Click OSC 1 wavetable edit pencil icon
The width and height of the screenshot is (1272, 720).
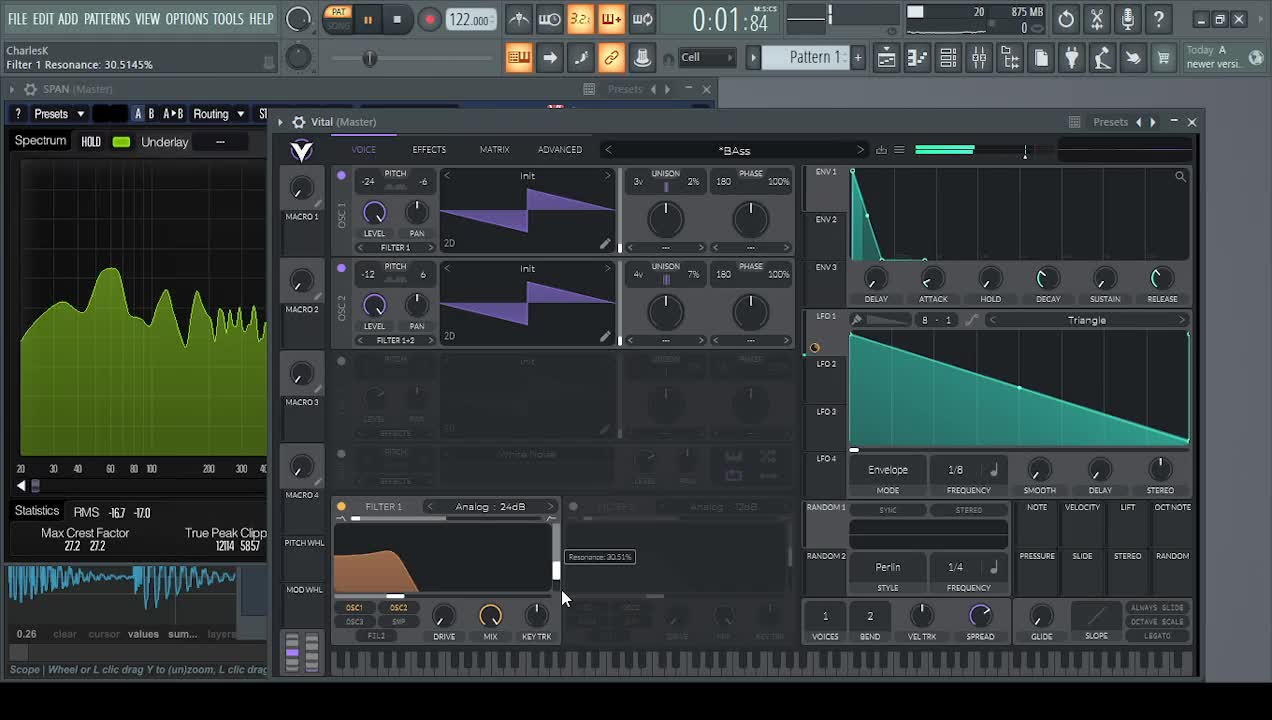[x=605, y=243]
